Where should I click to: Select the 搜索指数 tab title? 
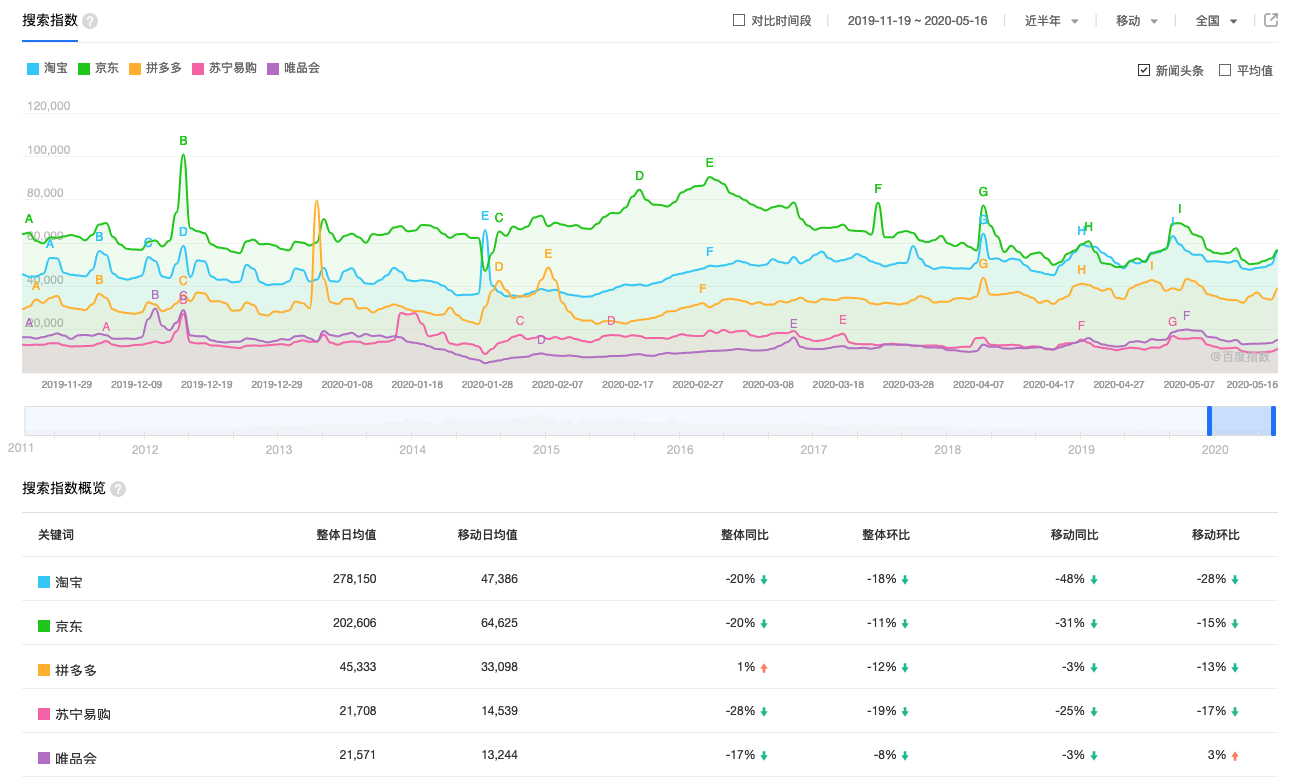(50, 20)
